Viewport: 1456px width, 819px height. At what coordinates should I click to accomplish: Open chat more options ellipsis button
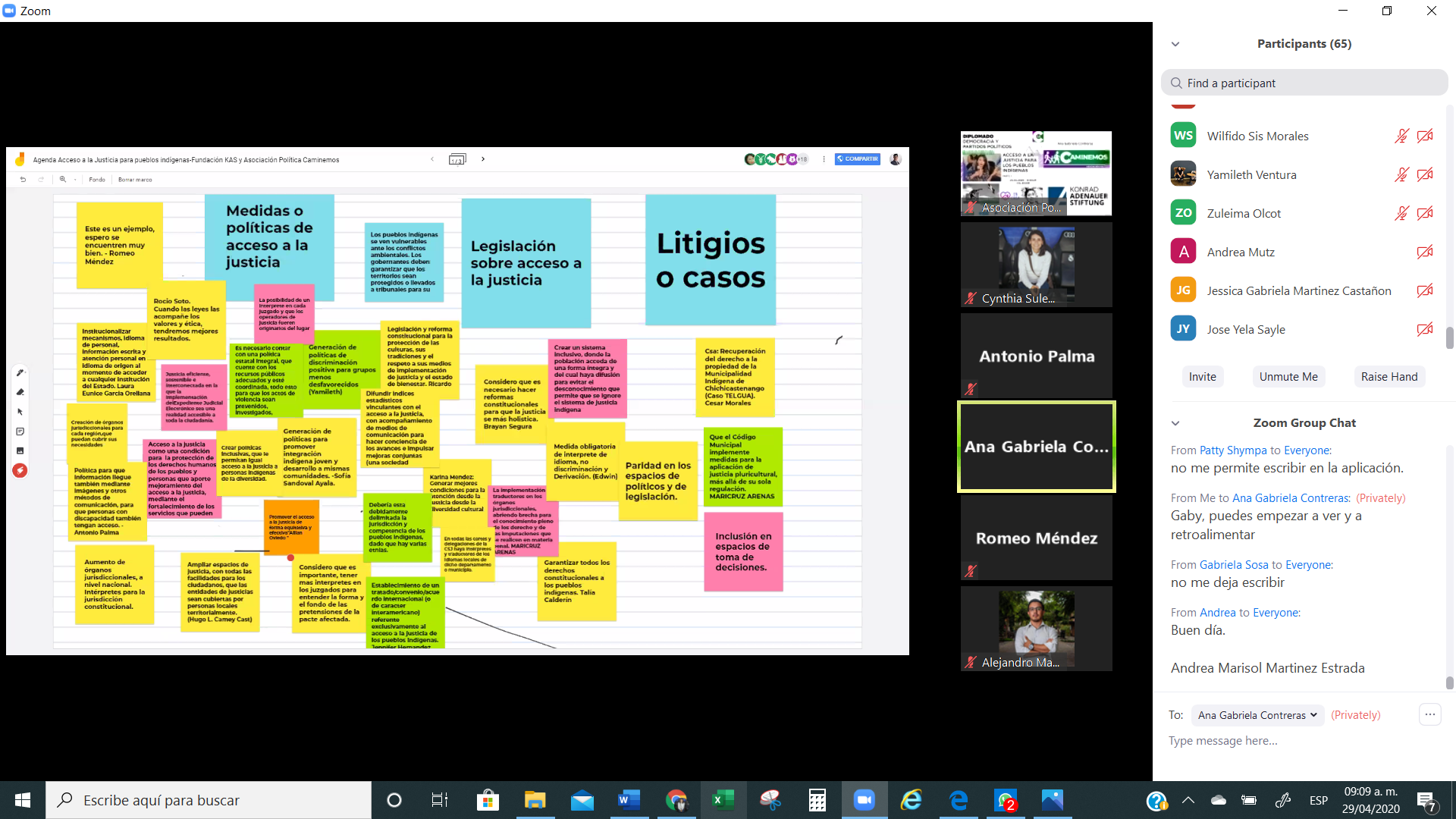click(1429, 714)
